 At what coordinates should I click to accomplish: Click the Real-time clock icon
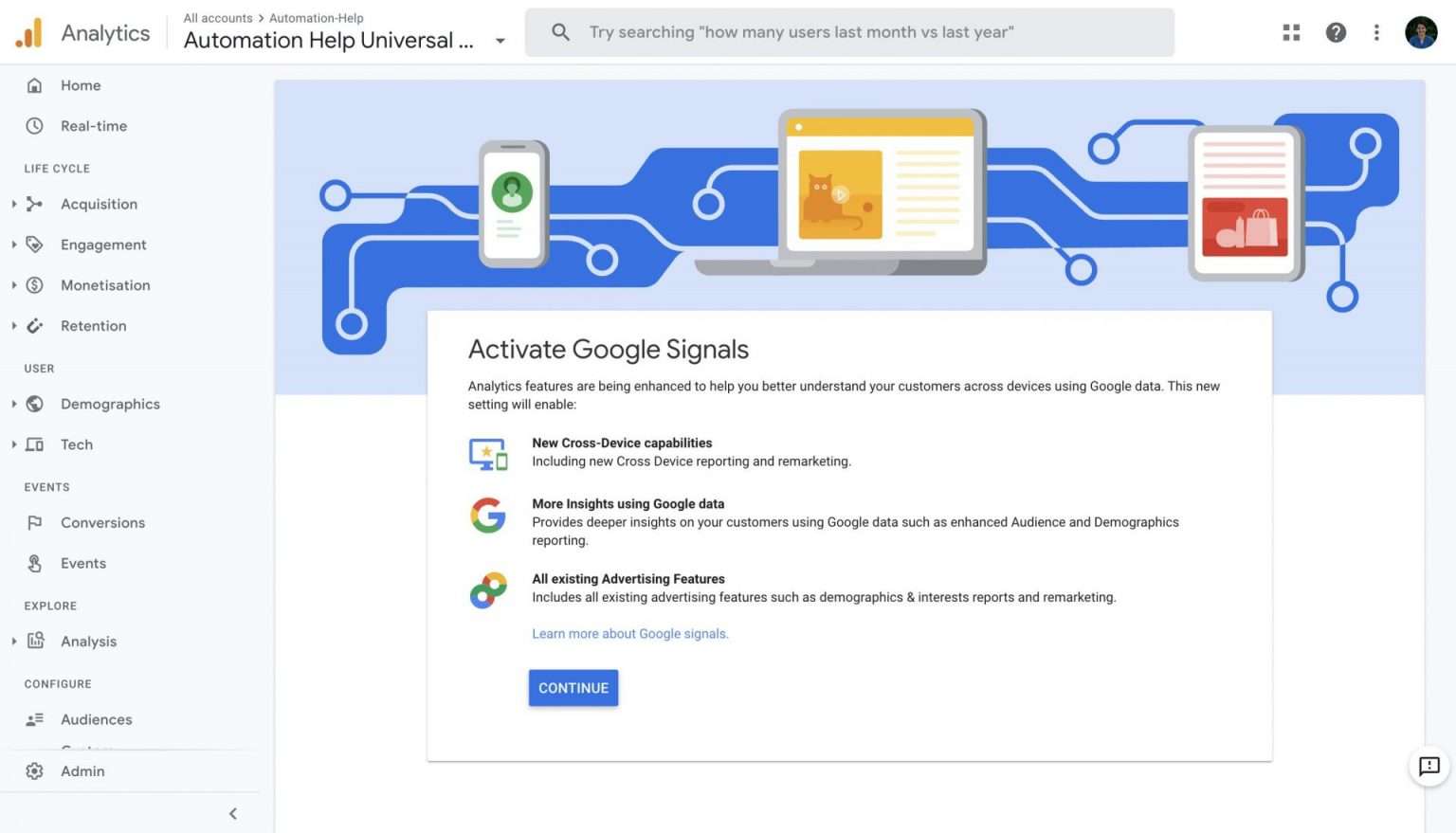pyautogui.click(x=34, y=126)
